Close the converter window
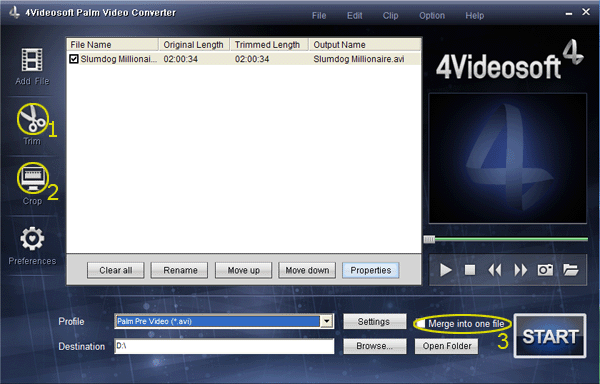This screenshot has width=600, height=384. coord(586,12)
